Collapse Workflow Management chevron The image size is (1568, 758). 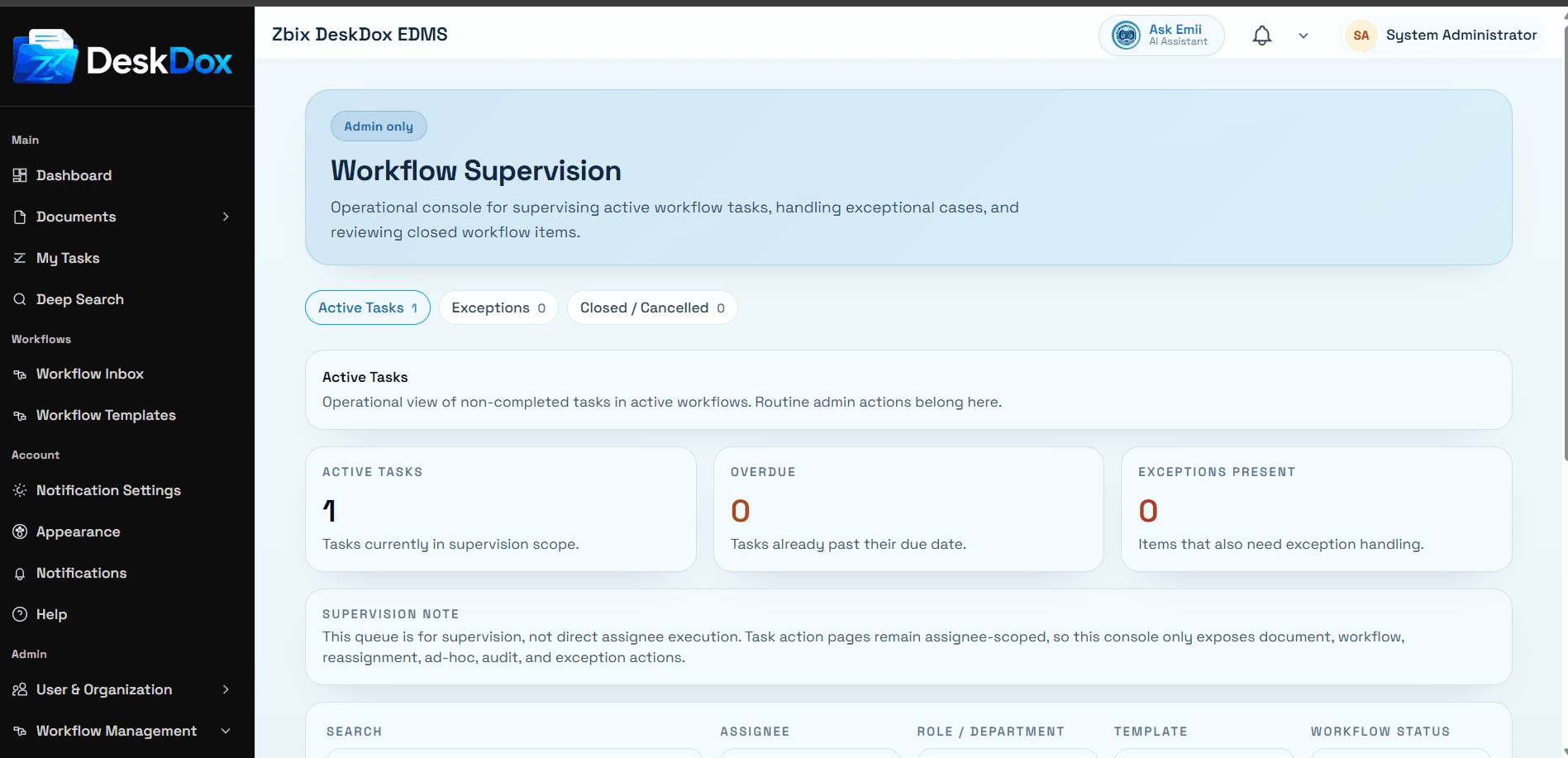click(226, 731)
